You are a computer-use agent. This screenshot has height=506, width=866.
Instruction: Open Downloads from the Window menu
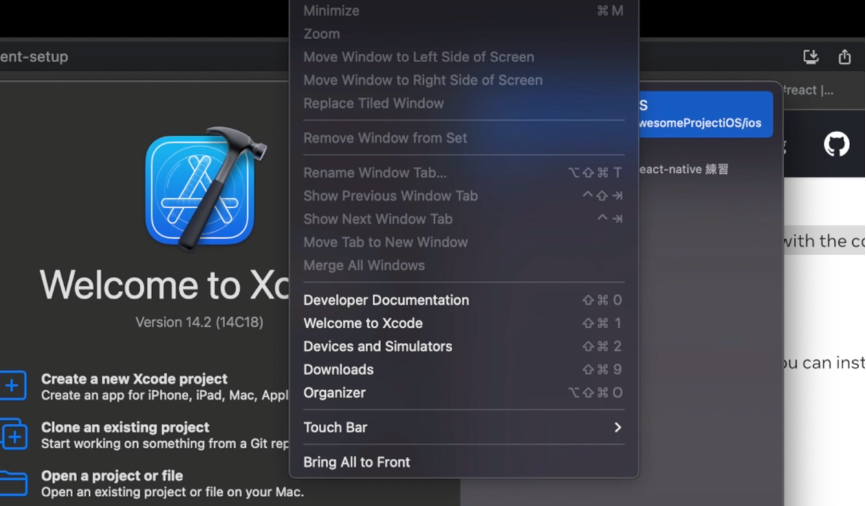click(464, 370)
